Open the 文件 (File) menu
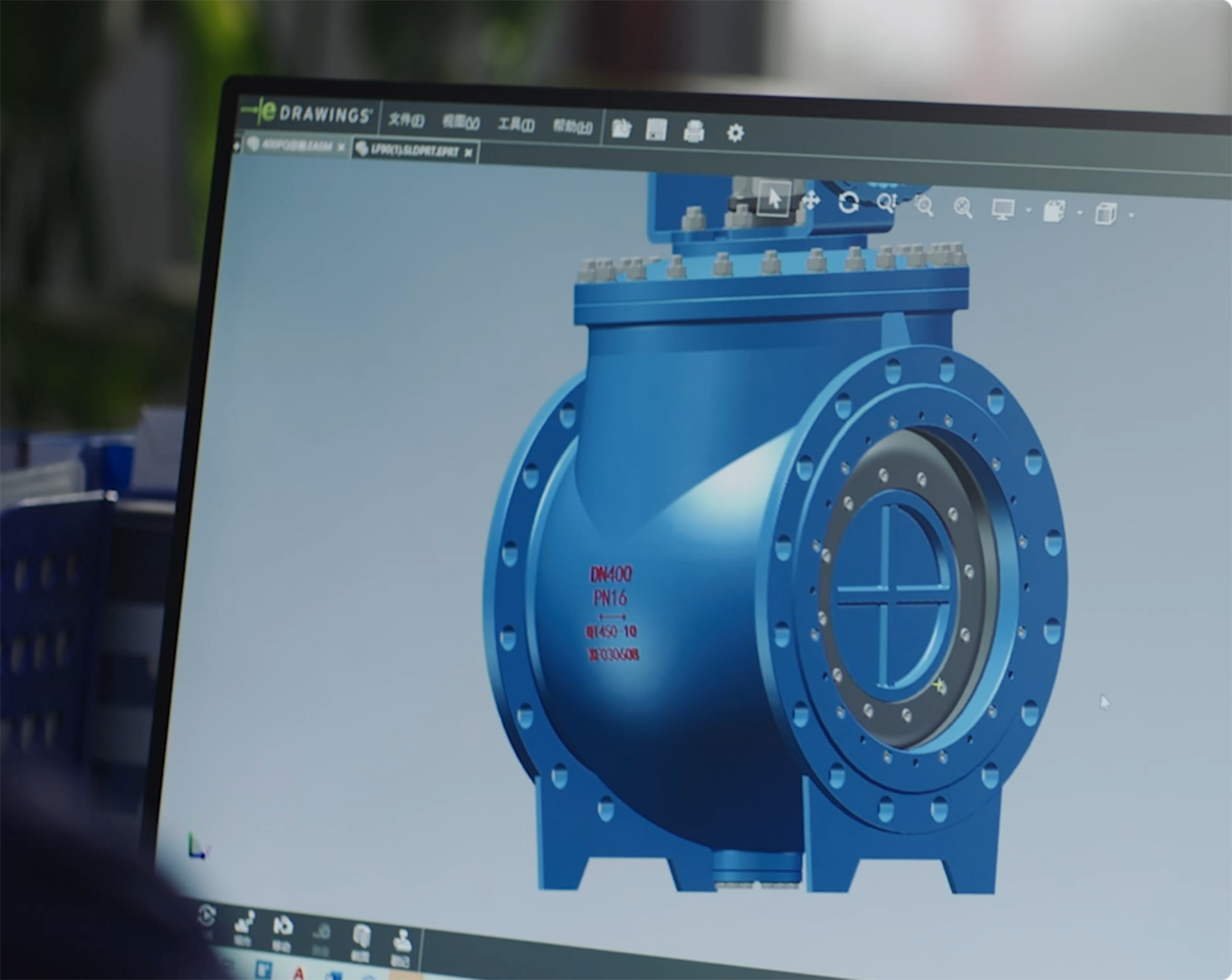The width and height of the screenshot is (1232, 980). click(406, 120)
